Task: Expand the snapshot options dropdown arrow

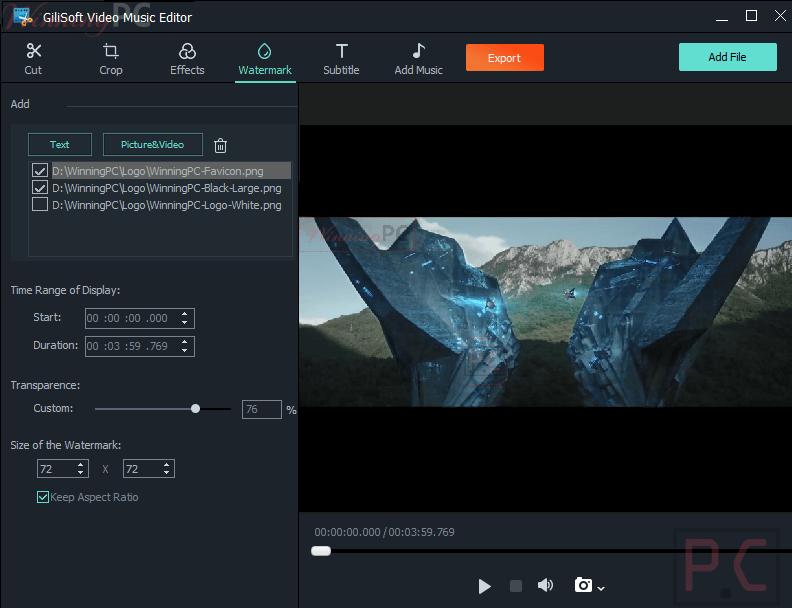Action: (x=601, y=588)
